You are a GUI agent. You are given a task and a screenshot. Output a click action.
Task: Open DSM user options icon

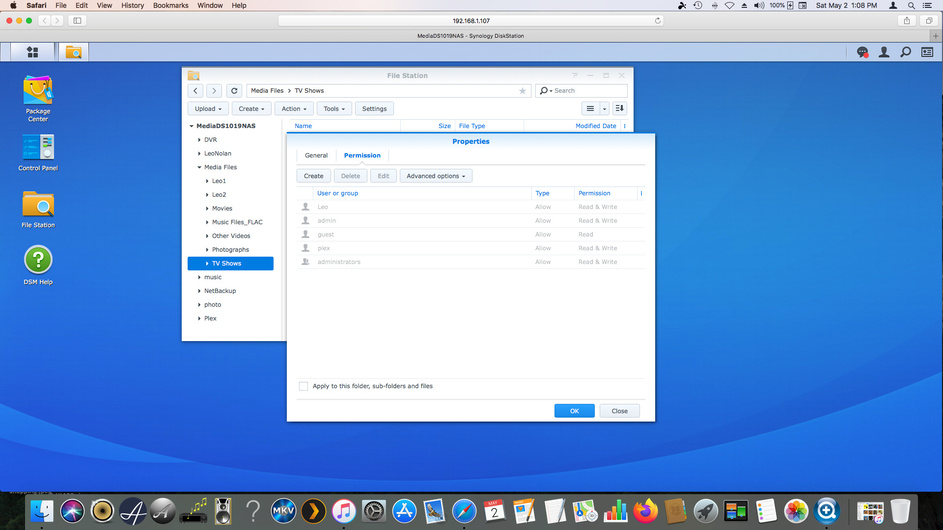(x=884, y=52)
